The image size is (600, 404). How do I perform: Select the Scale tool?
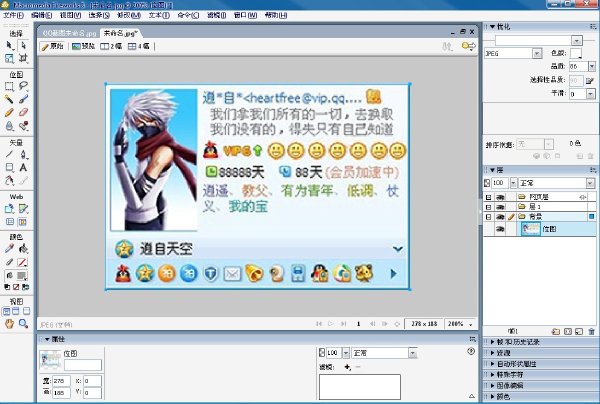[x=10, y=59]
